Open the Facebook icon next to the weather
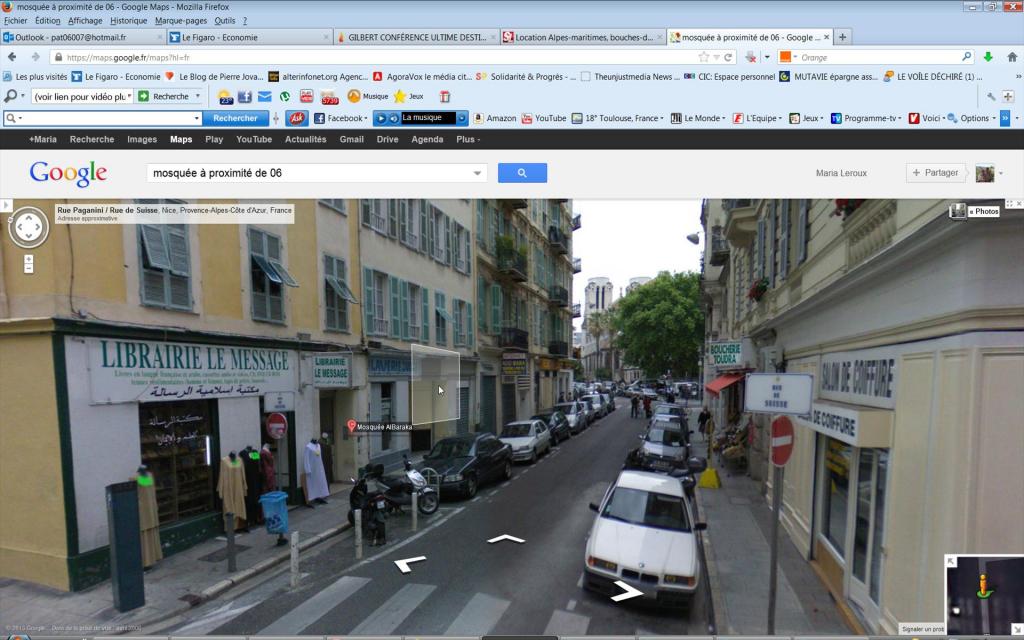 click(x=245, y=97)
